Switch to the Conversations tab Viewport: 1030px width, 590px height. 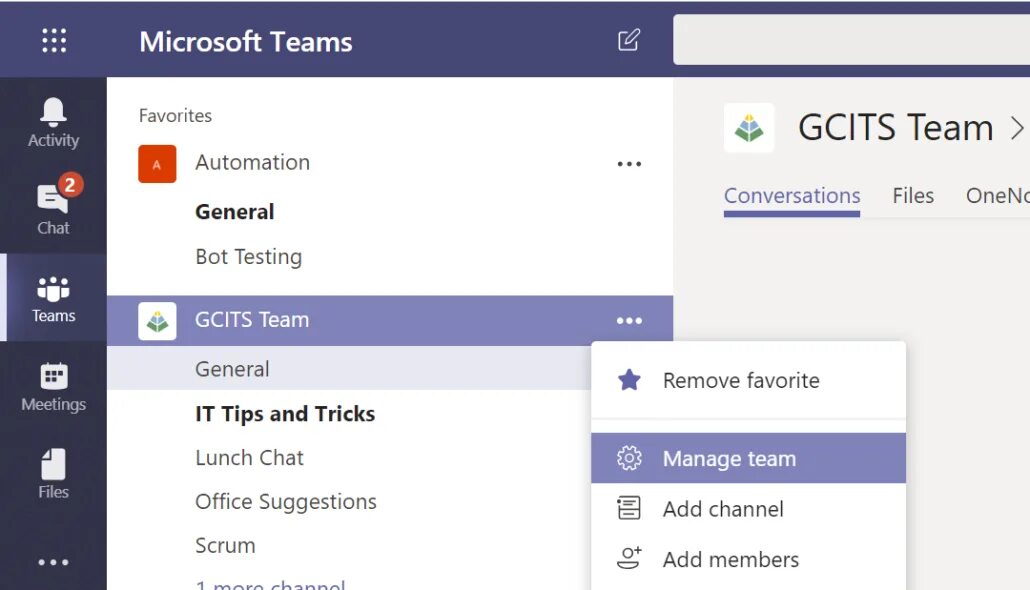coord(792,196)
